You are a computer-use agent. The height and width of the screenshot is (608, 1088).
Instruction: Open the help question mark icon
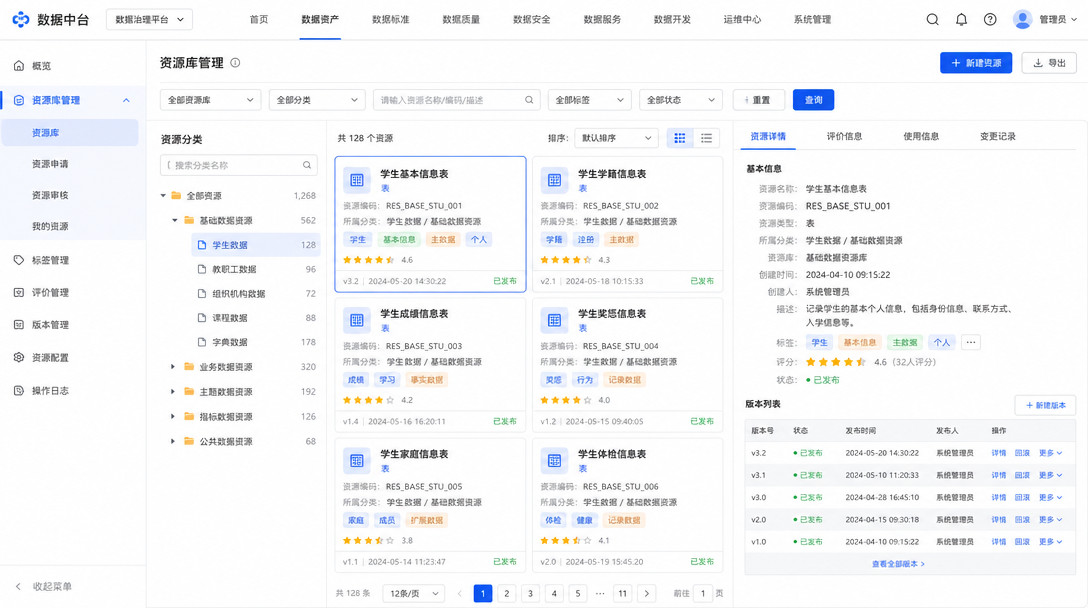(x=990, y=19)
